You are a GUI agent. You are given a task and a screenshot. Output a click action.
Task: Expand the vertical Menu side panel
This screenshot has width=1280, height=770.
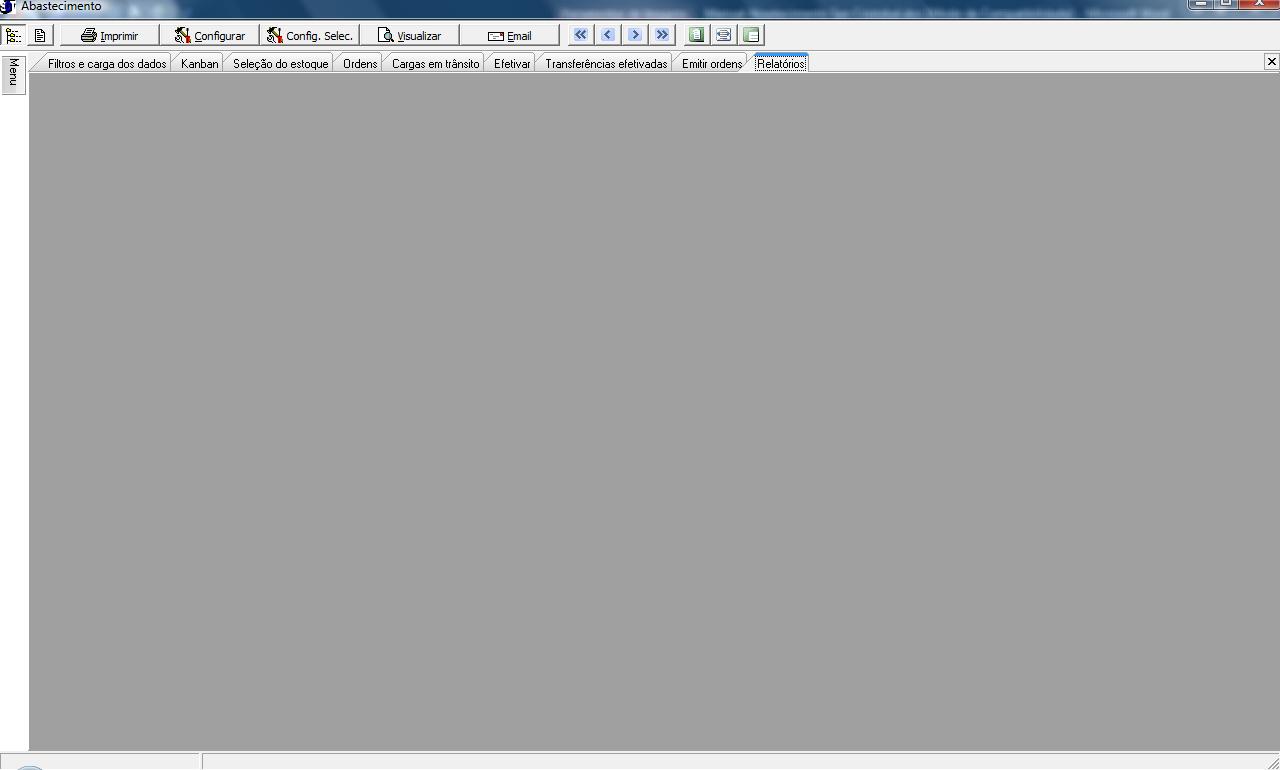(x=14, y=75)
